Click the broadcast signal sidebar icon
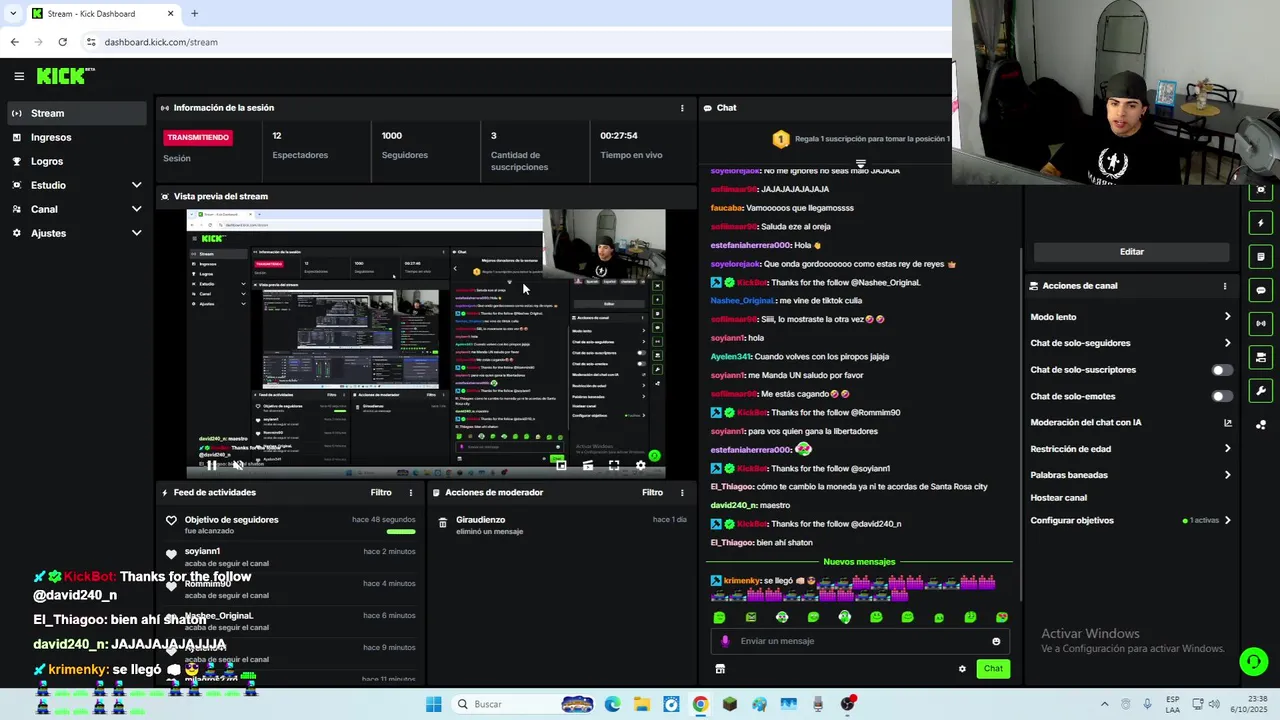Screen dimensions: 1280x720 (x=1261, y=323)
